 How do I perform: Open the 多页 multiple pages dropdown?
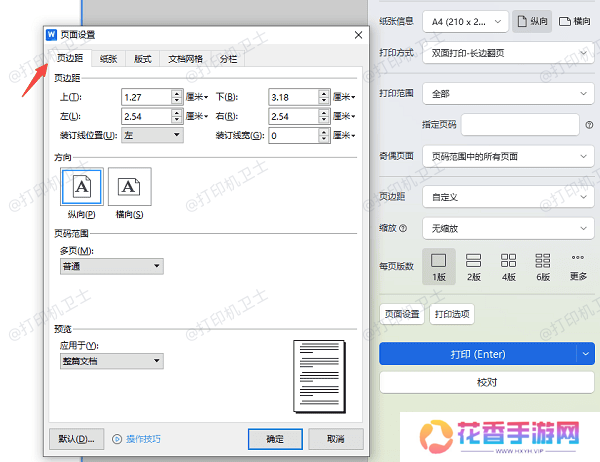(x=112, y=266)
